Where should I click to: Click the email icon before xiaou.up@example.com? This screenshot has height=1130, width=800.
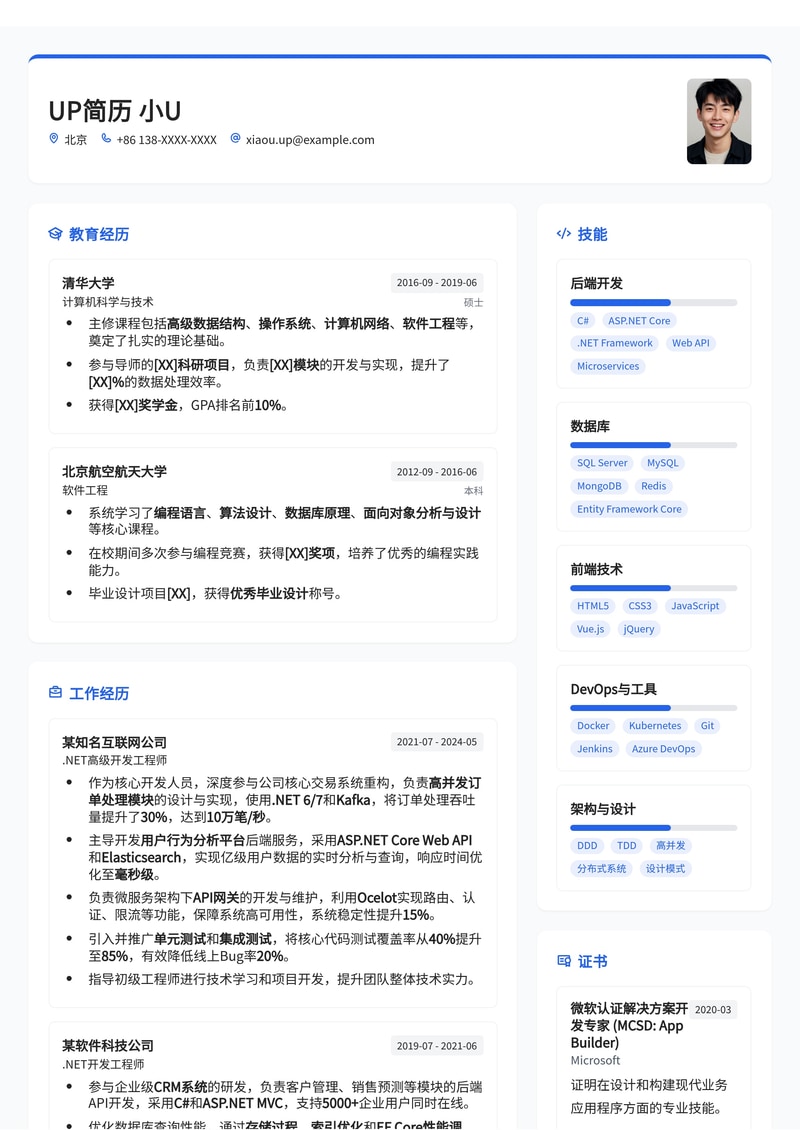coord(234,139)
